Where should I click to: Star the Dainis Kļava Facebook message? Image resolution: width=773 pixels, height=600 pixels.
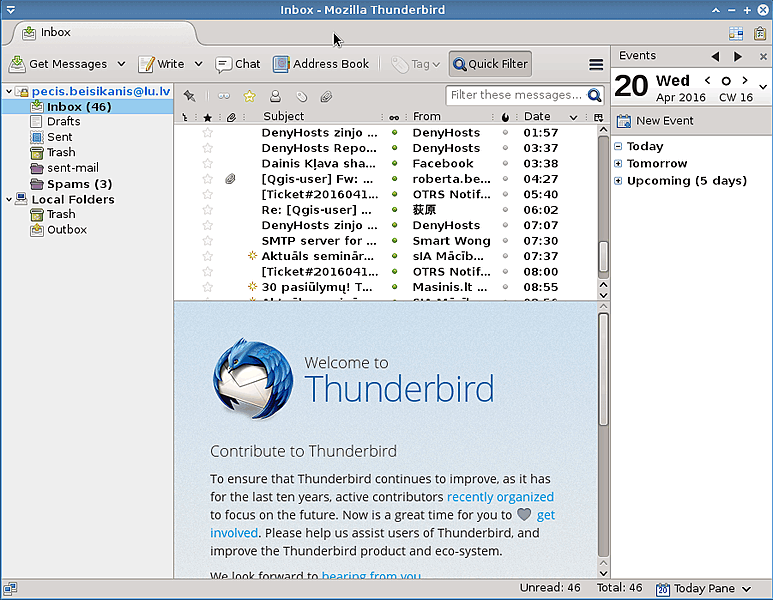[208, 163]
